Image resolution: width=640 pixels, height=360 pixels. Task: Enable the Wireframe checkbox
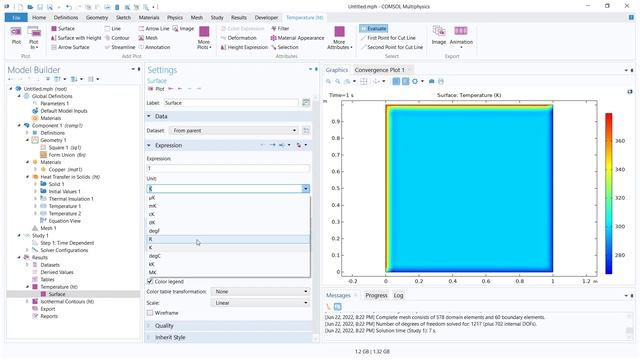click(x=150, y=313)
